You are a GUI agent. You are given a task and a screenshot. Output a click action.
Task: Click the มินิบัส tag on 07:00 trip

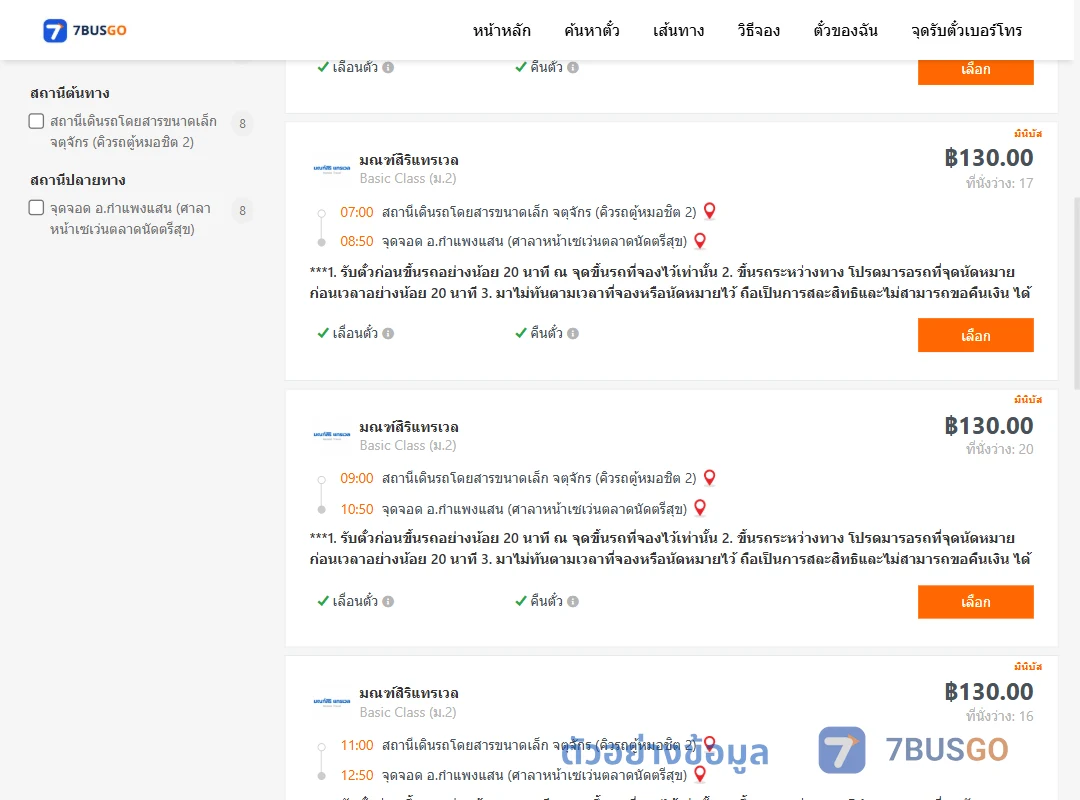click(1028, 134)
